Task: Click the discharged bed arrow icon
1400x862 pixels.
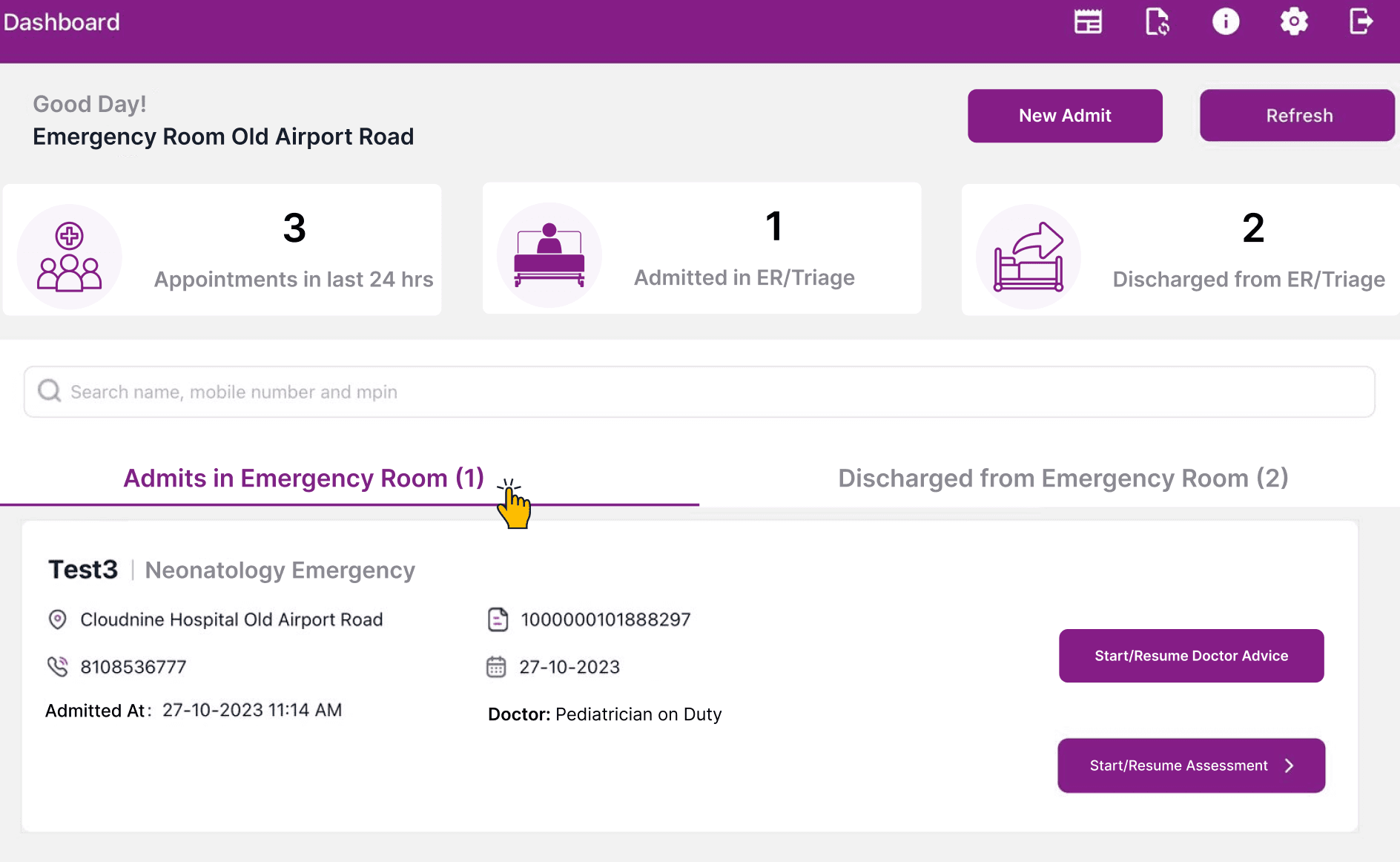Action: (1028, 257)
